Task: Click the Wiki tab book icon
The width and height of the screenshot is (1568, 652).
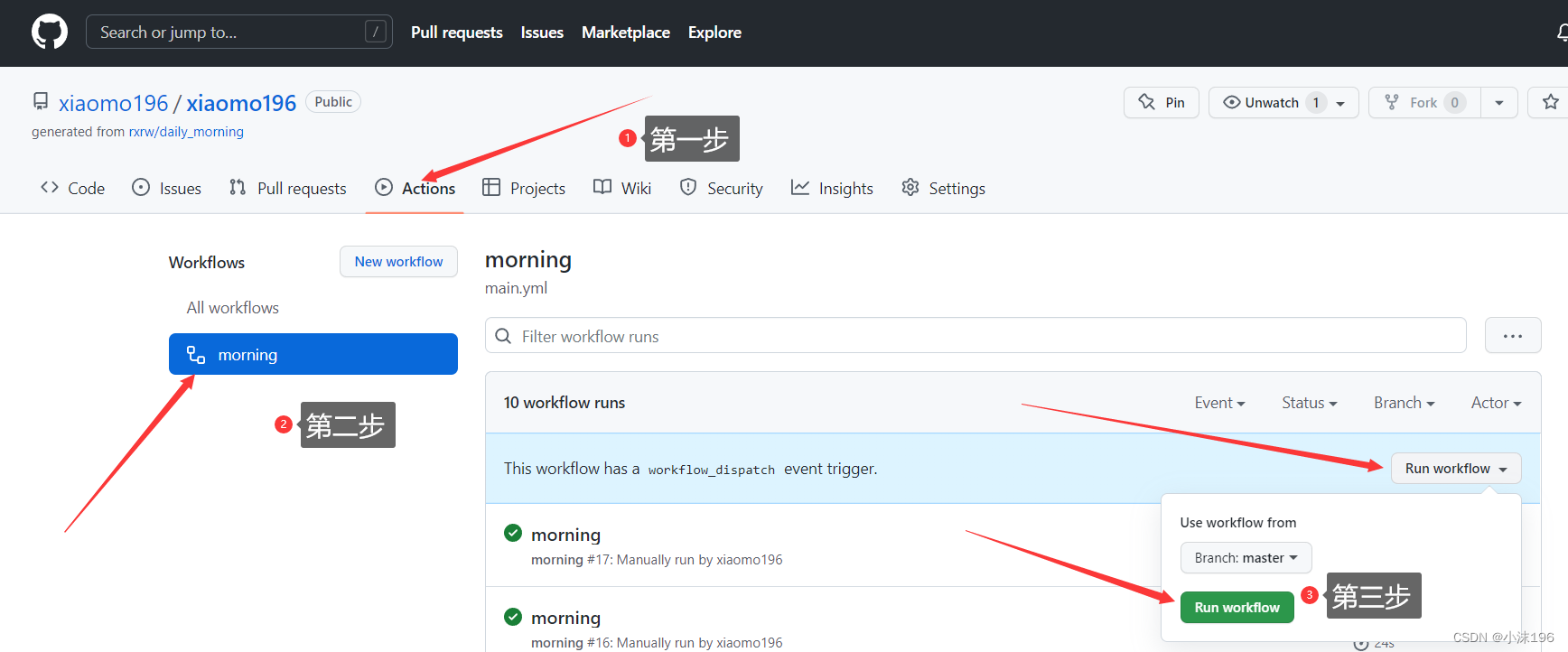Action: pyautogui.click(x=602, y=187)
